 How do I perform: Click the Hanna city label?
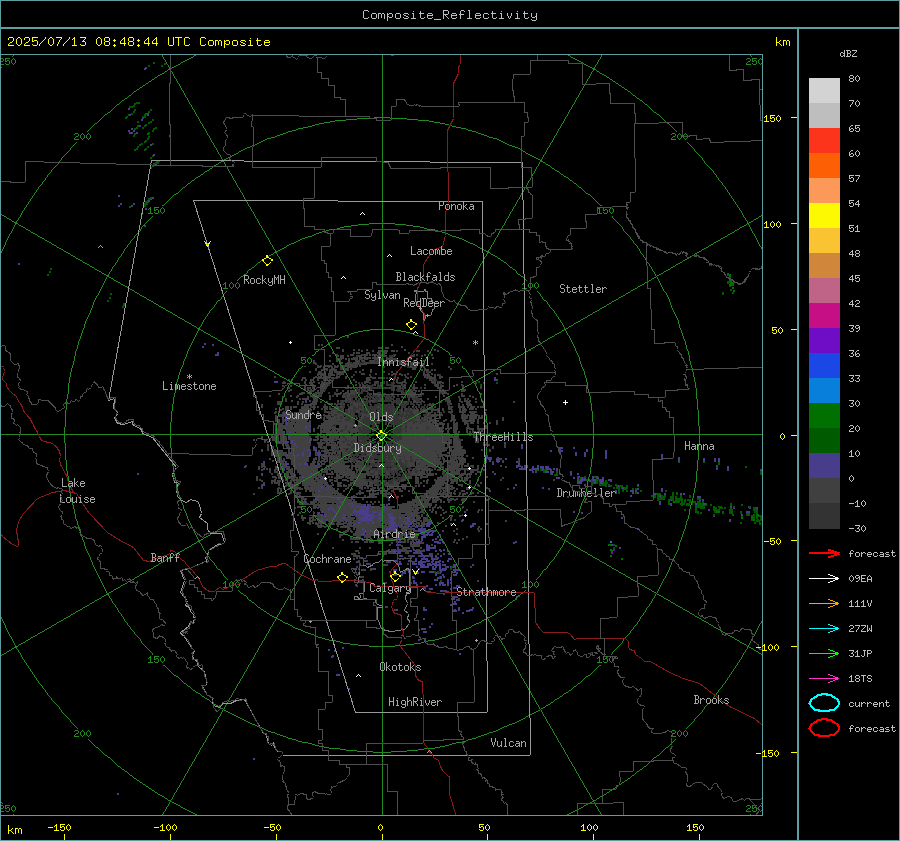(699, 446)
